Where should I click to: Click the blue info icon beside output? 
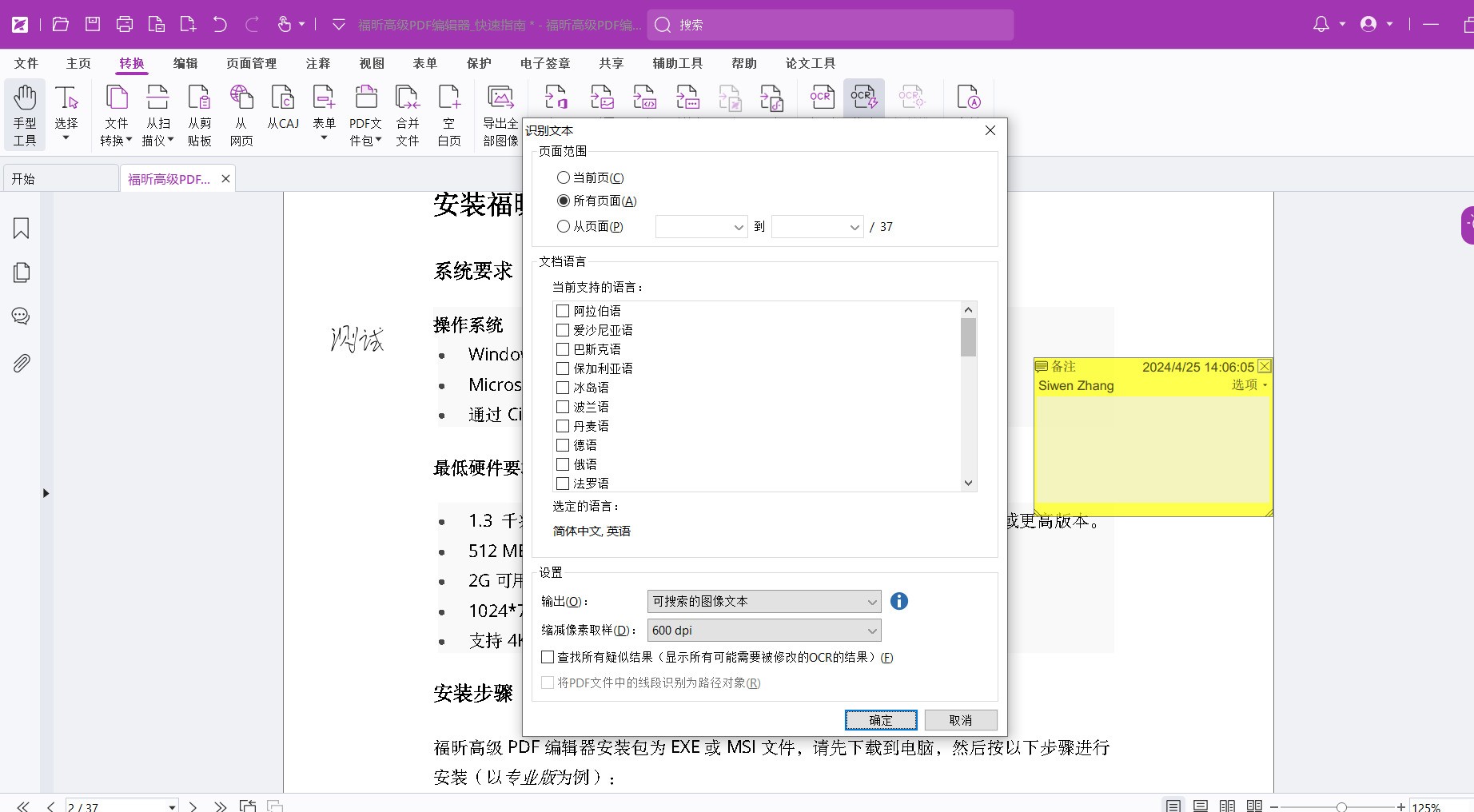898,601
